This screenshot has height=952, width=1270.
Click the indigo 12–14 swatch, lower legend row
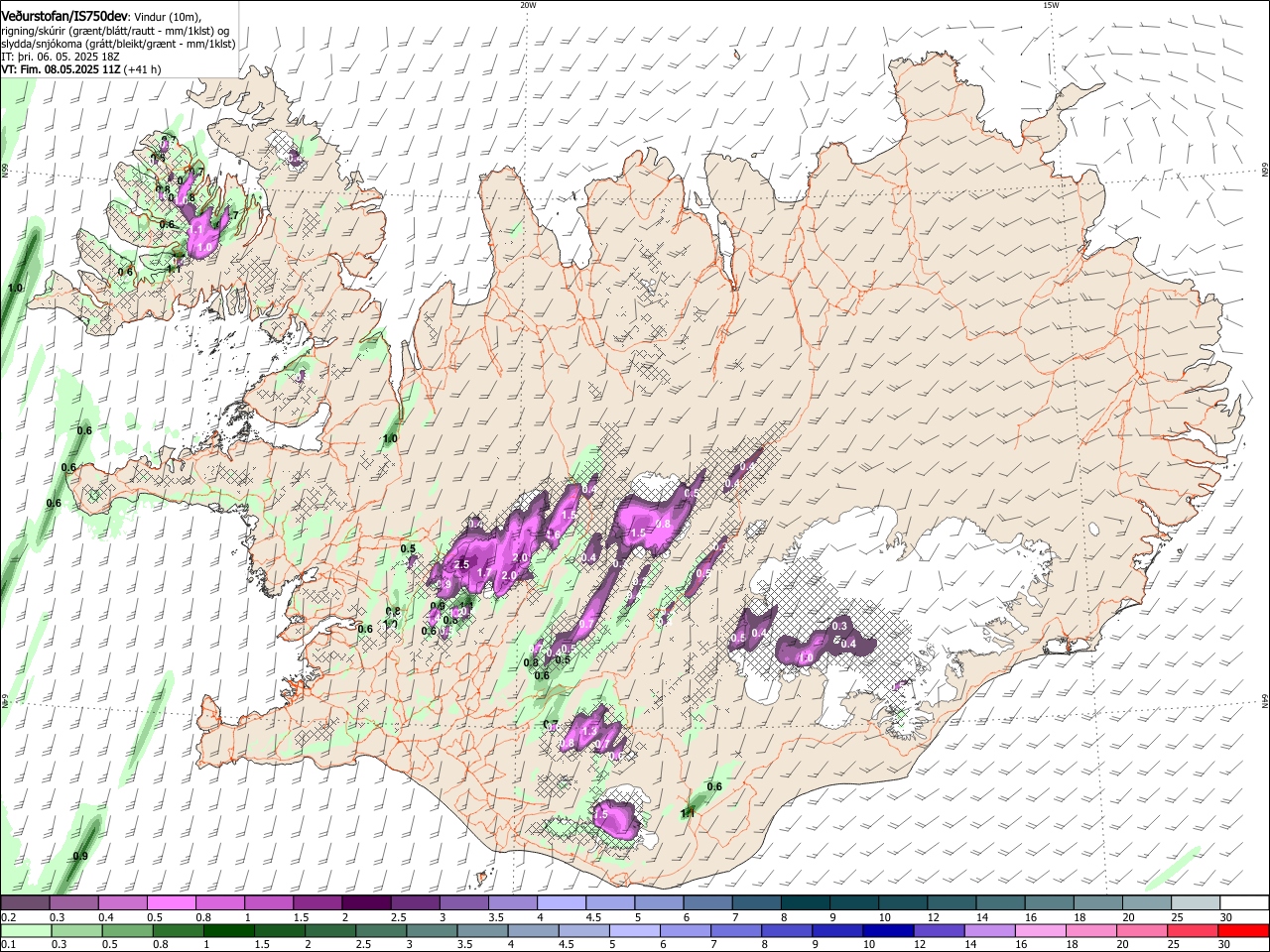click(939, 930)
